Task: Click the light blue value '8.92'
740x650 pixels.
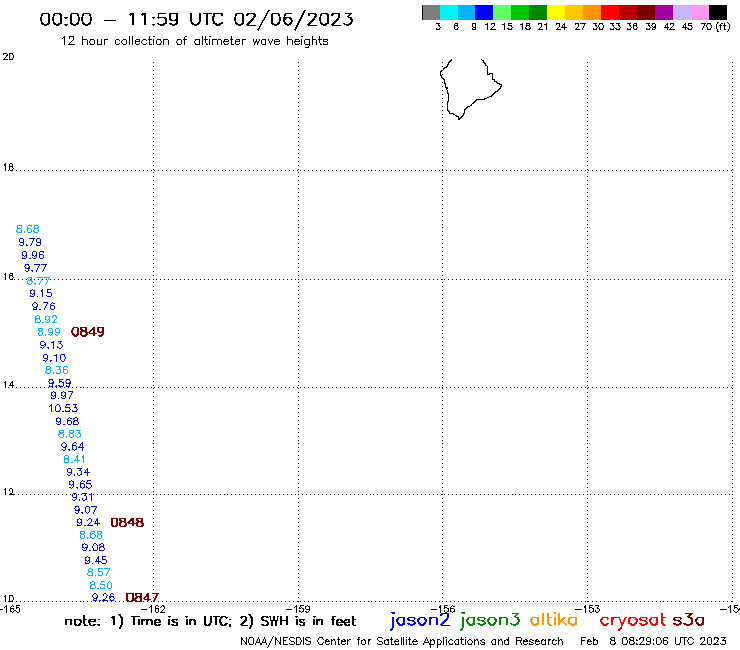Action: pyautogui.click(x=46, y=319)
